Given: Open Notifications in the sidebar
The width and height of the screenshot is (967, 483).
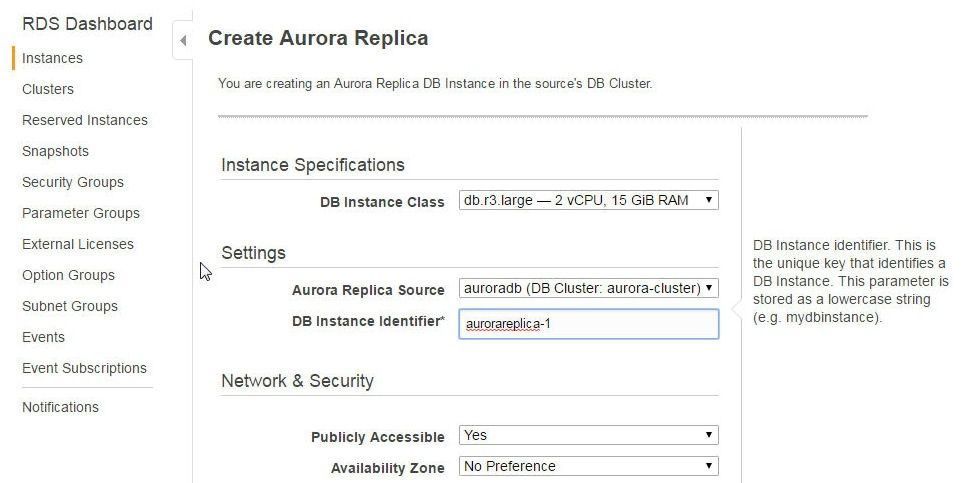Looking at the screenshot, I should pos(60,407).
